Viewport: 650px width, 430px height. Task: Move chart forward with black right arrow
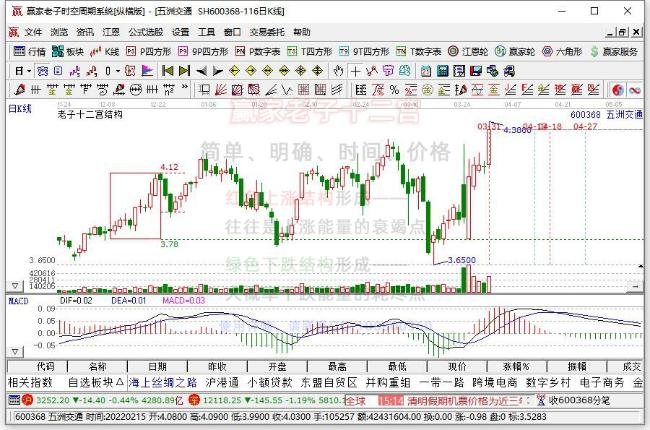point(218,71)
